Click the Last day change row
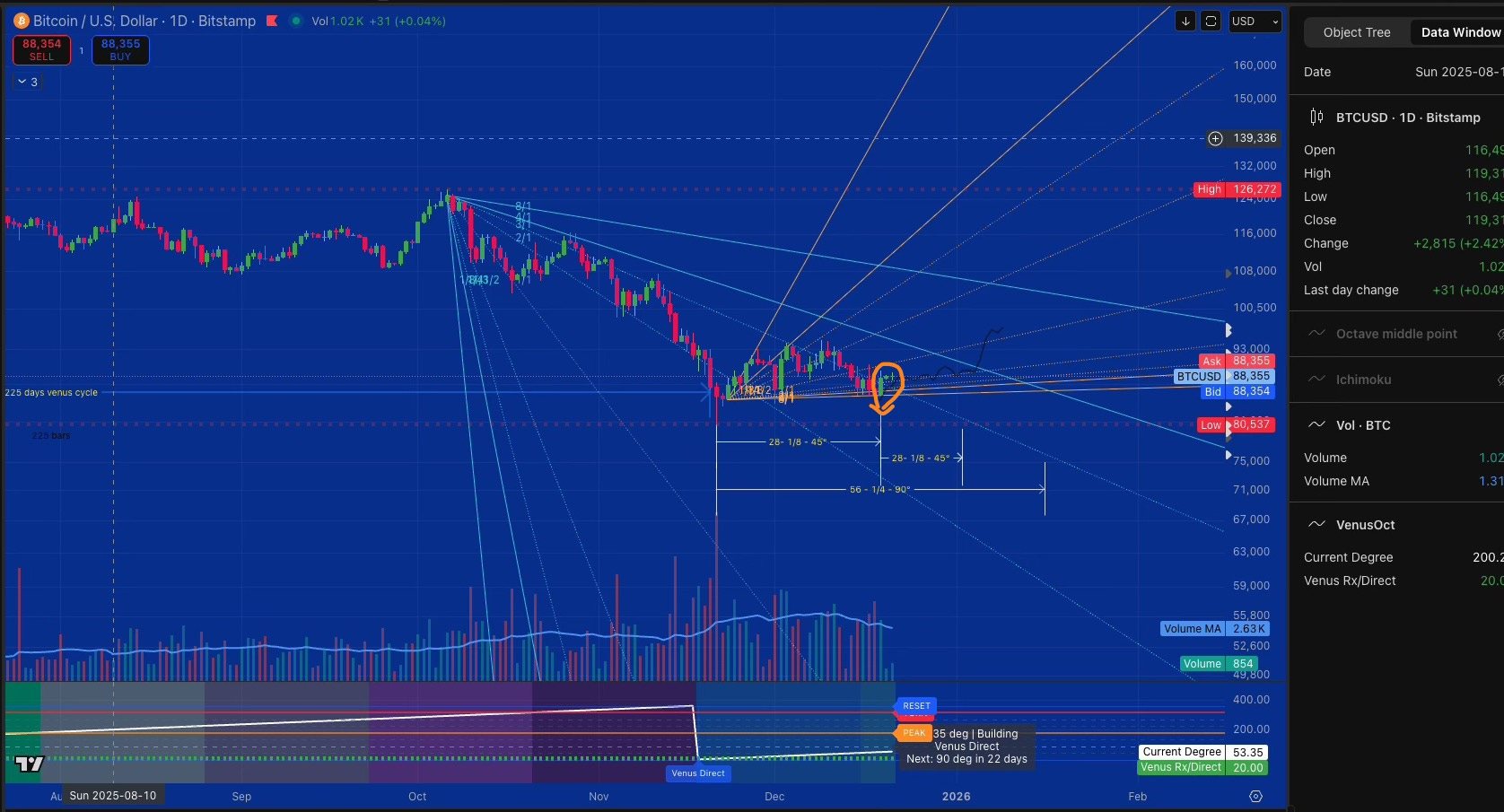 pos(1403,290)
